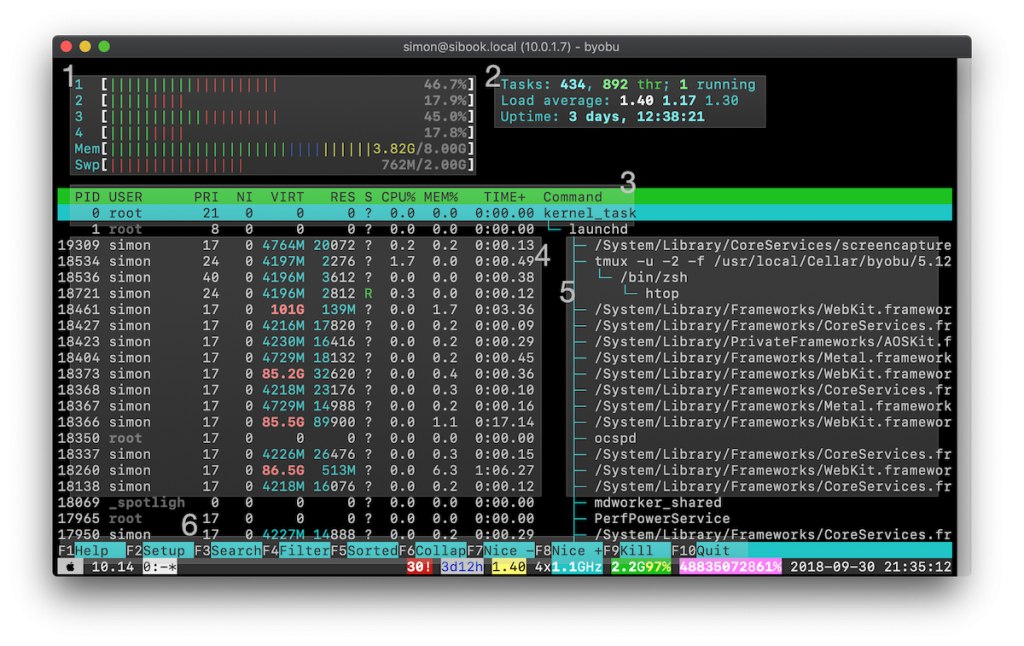Screen dimensions: 1024x646
Task: Sort by the PRI column header
Action: (206, 197)
